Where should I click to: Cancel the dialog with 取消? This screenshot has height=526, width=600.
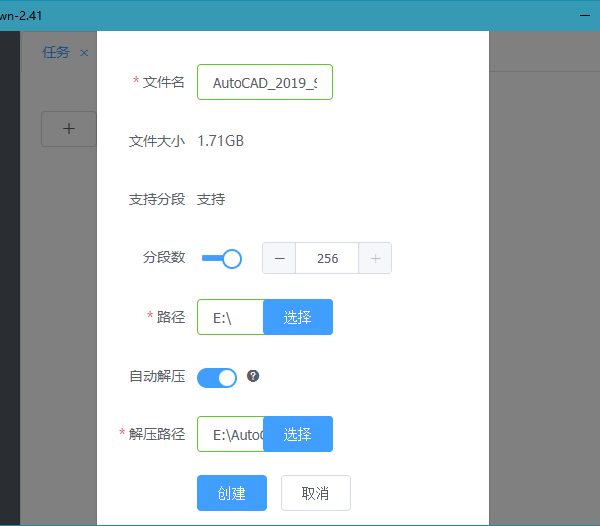pyautogui.click(x=315, y=493)
